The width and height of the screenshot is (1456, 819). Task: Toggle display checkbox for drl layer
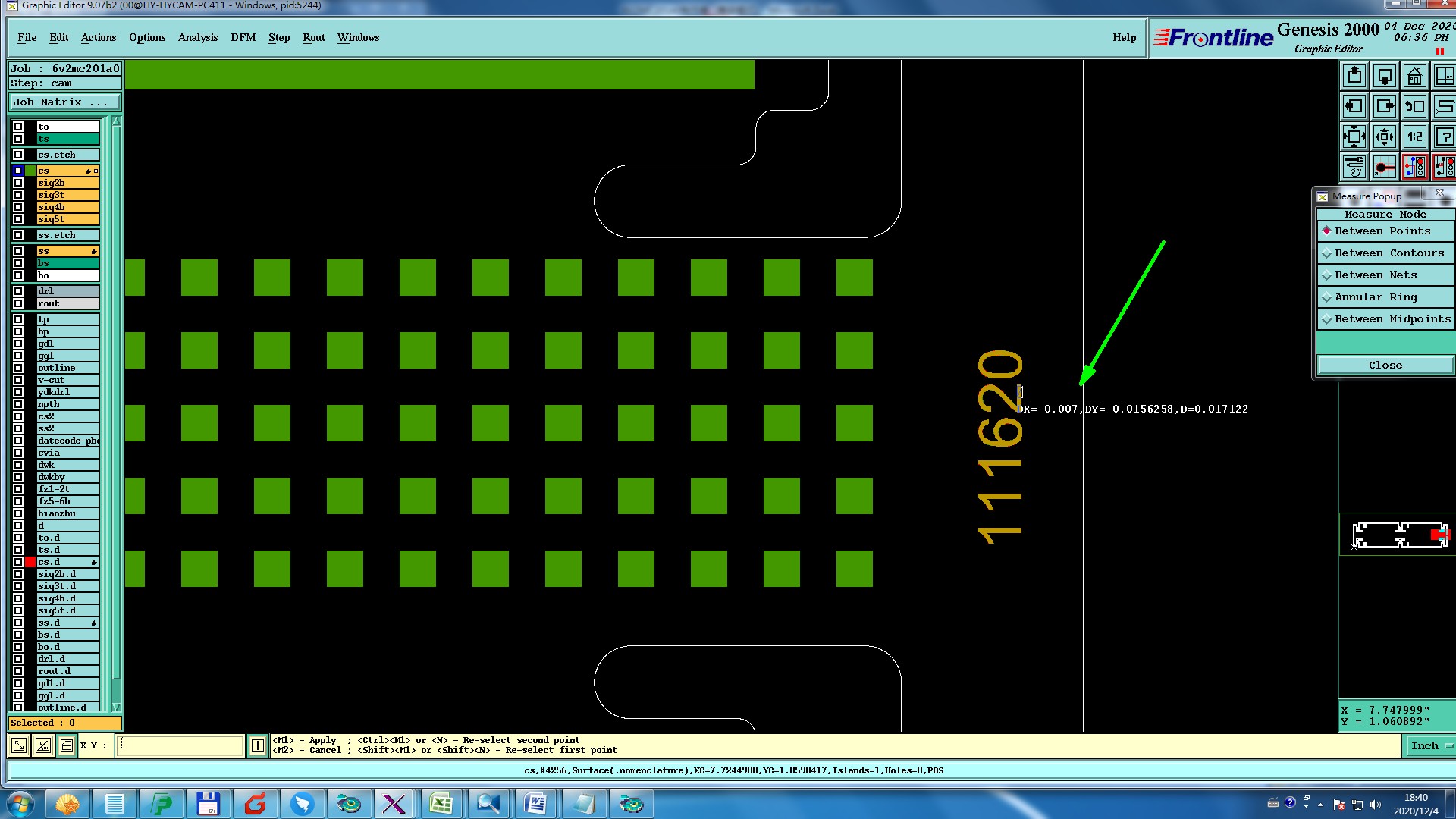pyautogui.click(x=18, y=291)
